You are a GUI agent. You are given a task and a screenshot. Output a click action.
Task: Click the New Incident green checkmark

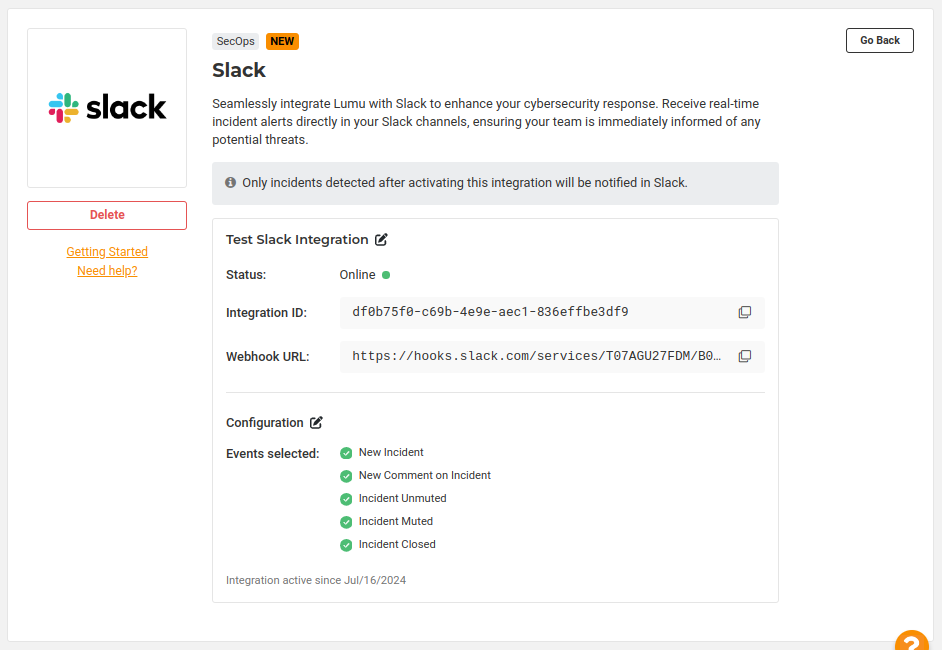(346, 453)
